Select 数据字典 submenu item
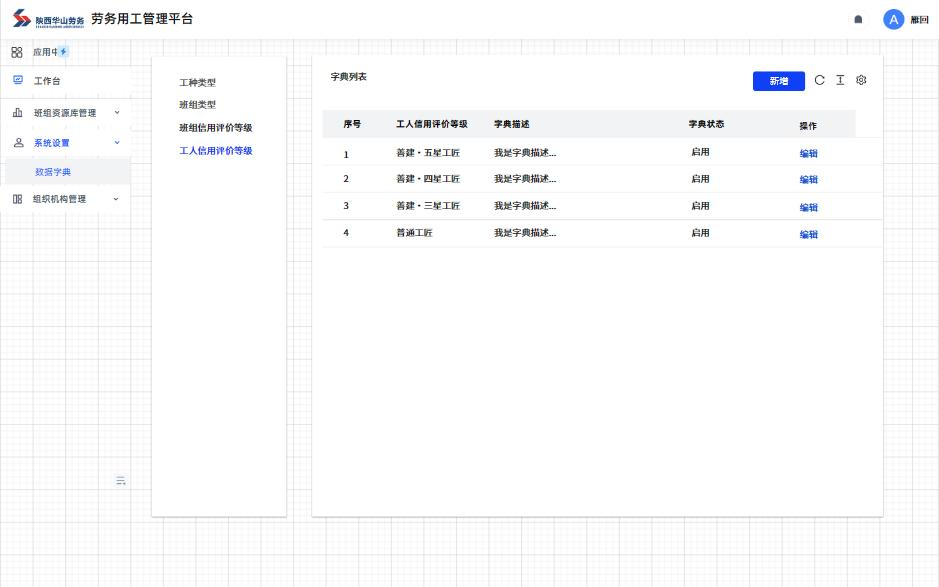 (x=53, y=172)
